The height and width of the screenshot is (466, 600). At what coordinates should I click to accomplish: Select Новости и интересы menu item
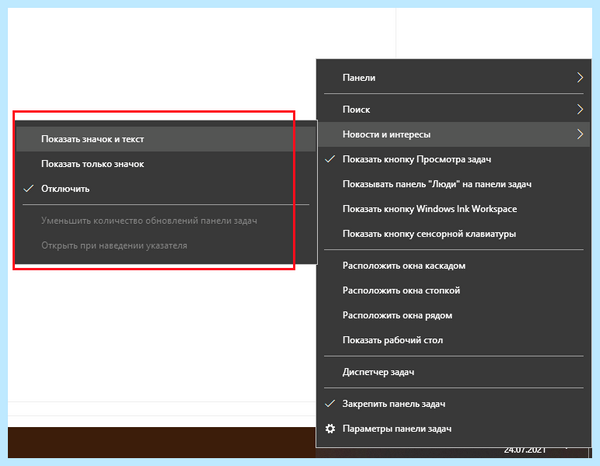click(x=454, y=134)
